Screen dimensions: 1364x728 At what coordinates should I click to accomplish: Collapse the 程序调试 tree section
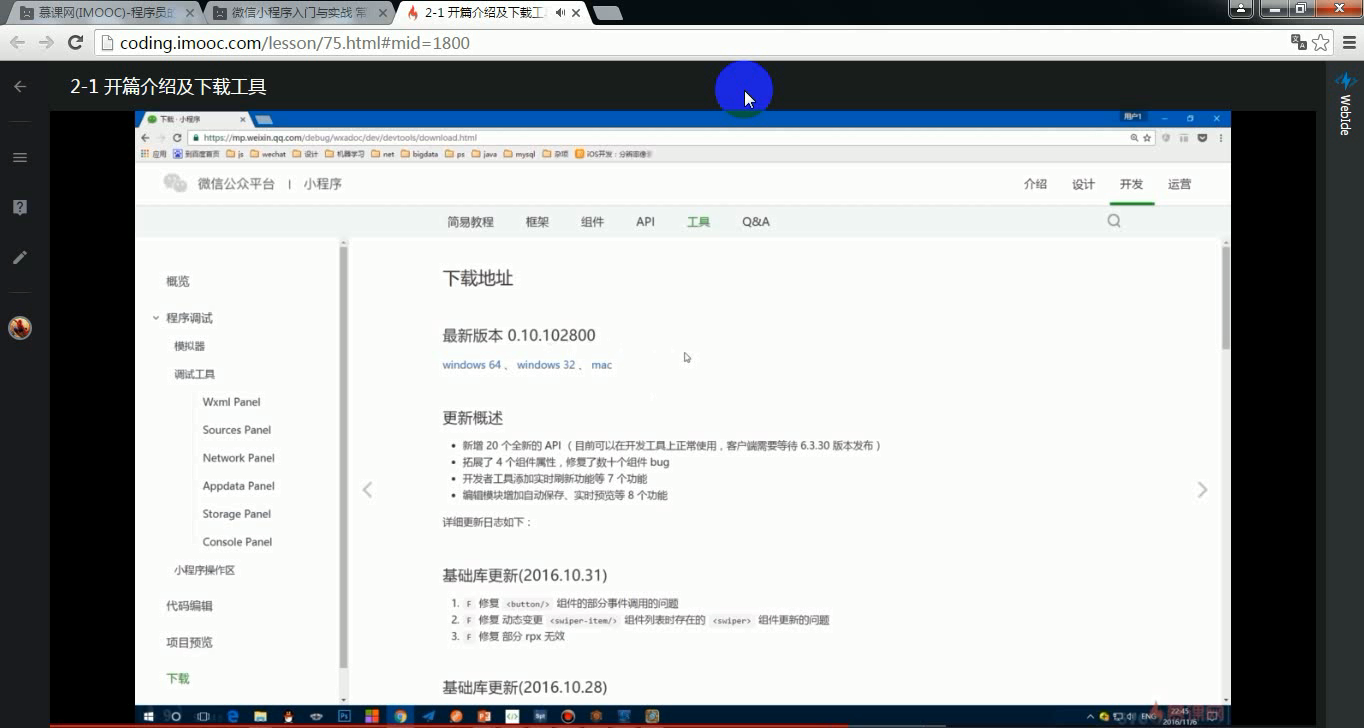(x=156, y=318)
